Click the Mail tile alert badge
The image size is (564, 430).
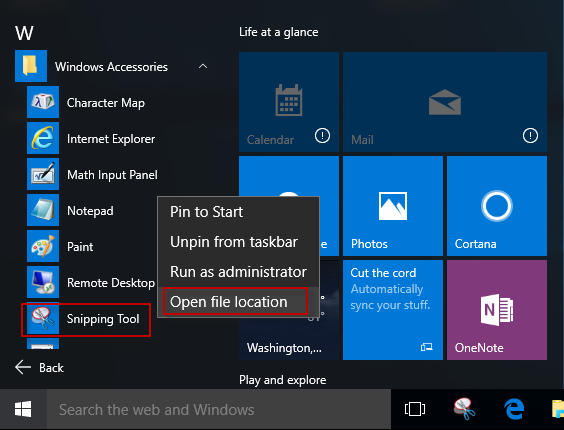click(530, 136)
